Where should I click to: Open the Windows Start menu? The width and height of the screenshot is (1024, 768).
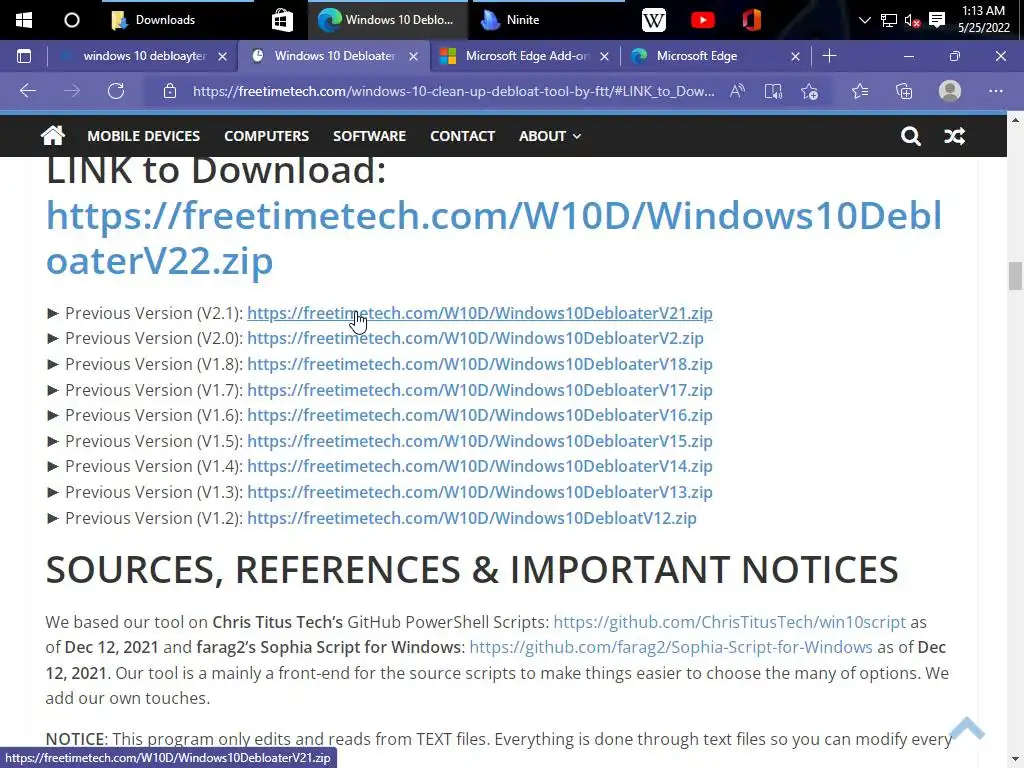click(24, 20)
